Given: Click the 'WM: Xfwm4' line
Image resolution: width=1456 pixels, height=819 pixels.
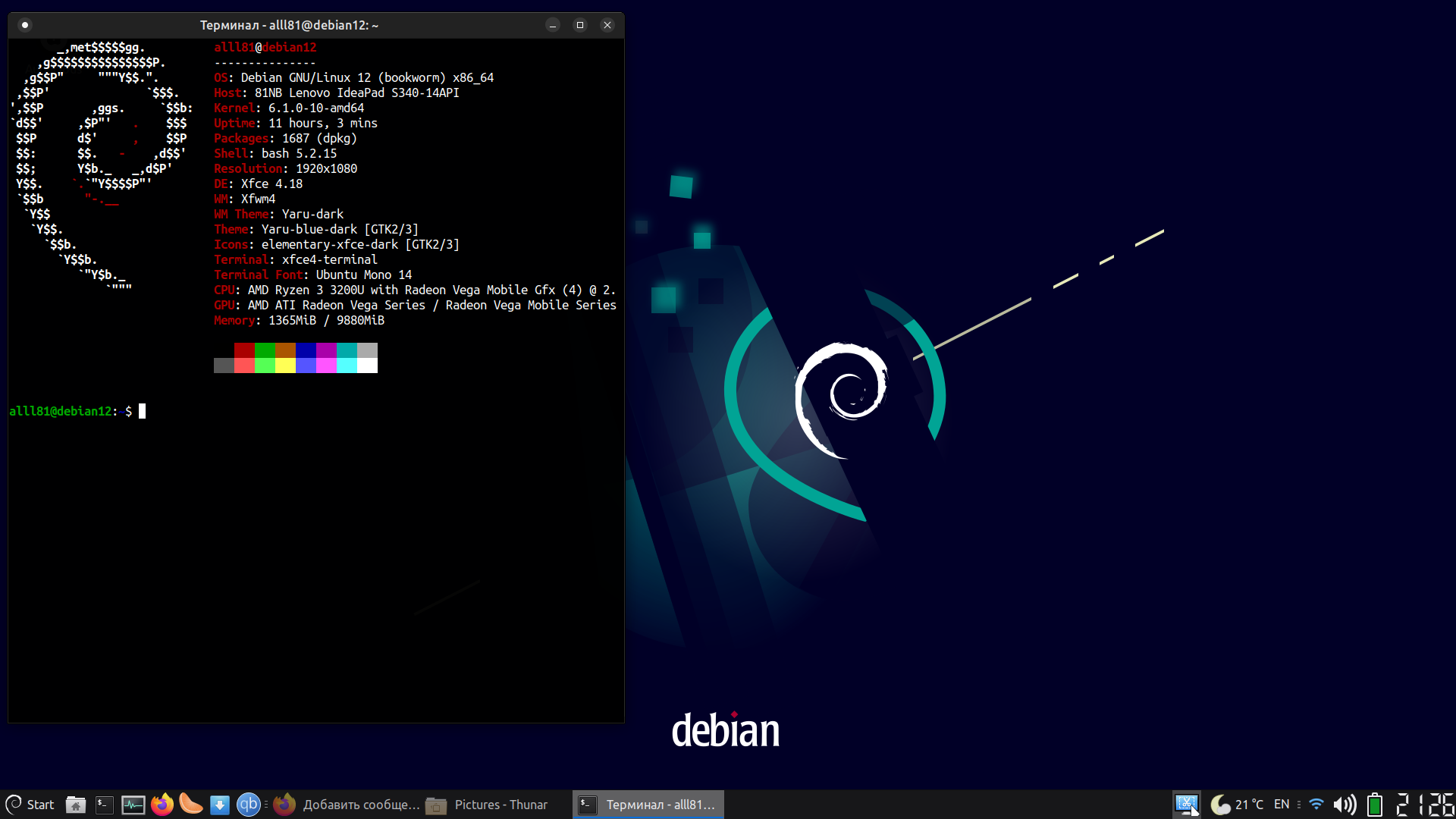Looking at the screenshot, I should [244, 199].
